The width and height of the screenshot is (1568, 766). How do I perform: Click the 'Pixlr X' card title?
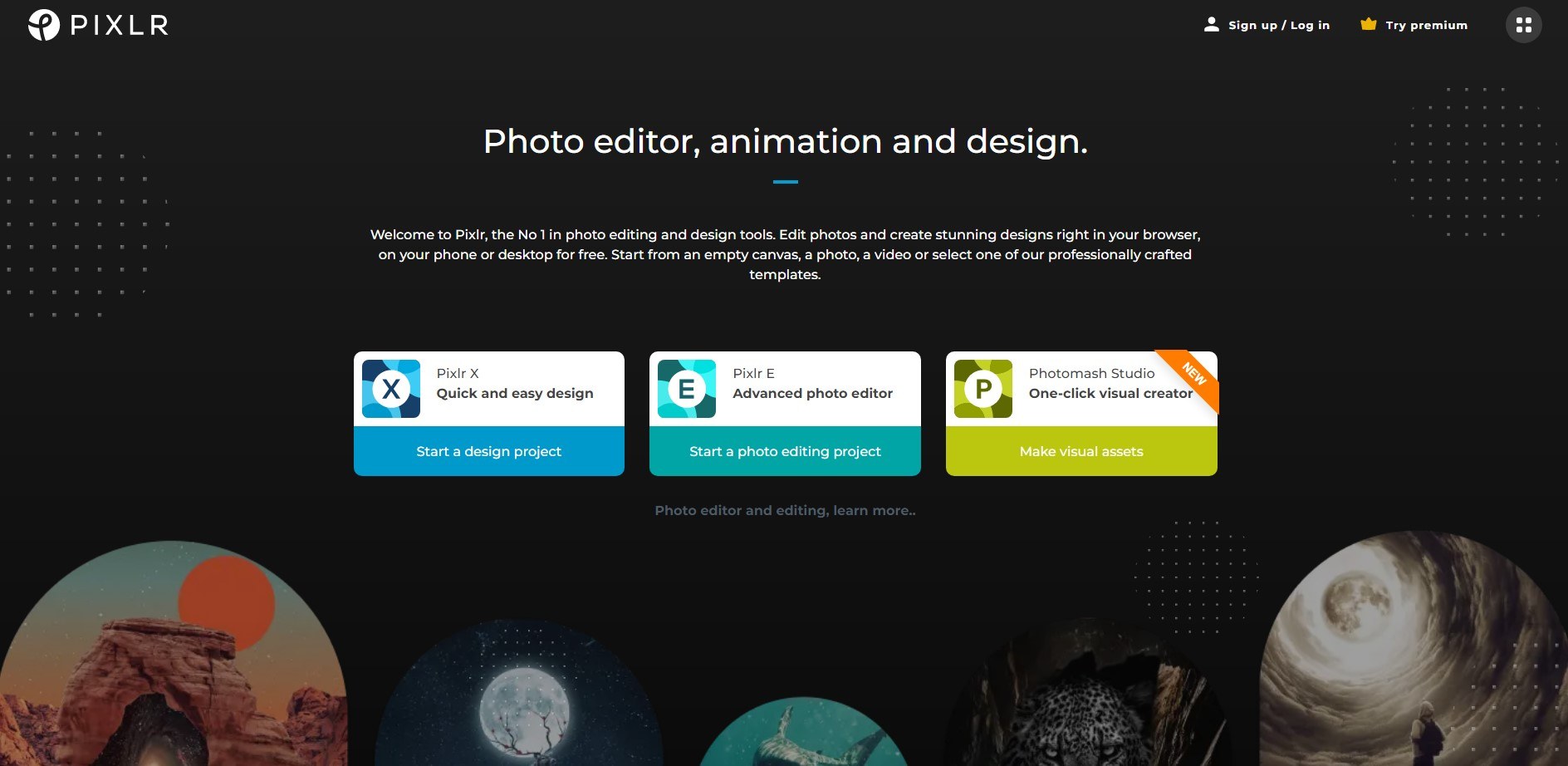[x=458, y=373]
